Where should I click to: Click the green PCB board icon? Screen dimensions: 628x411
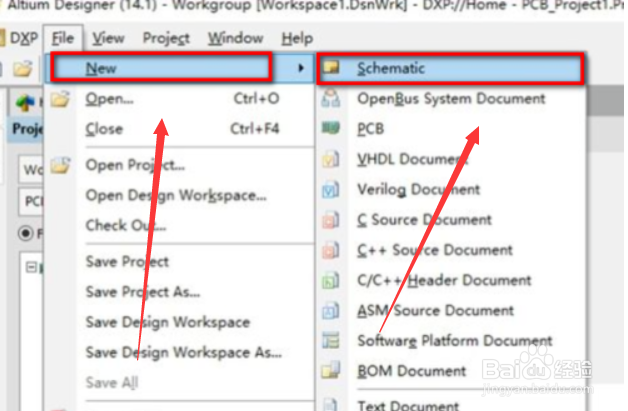(331, 129)
